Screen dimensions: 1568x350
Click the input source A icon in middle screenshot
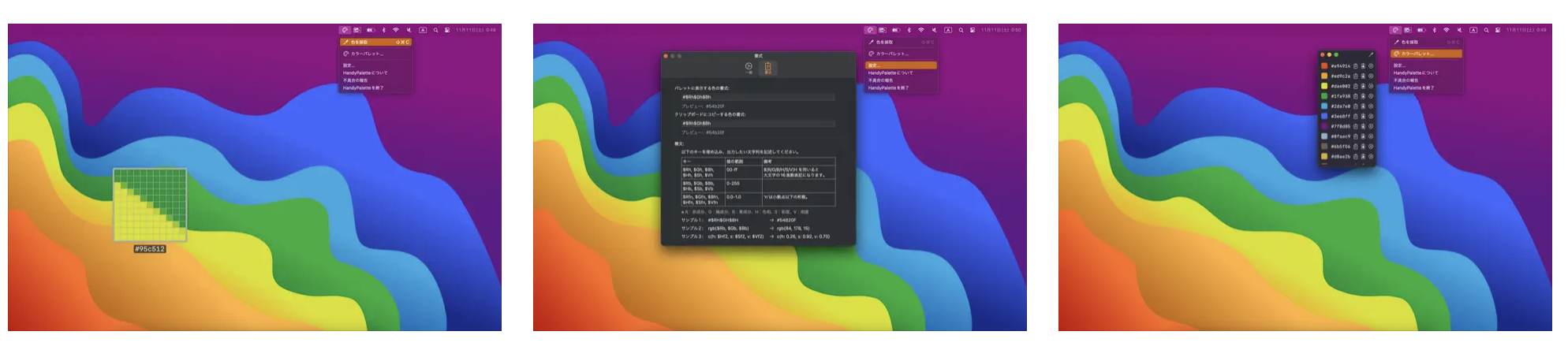948,30
